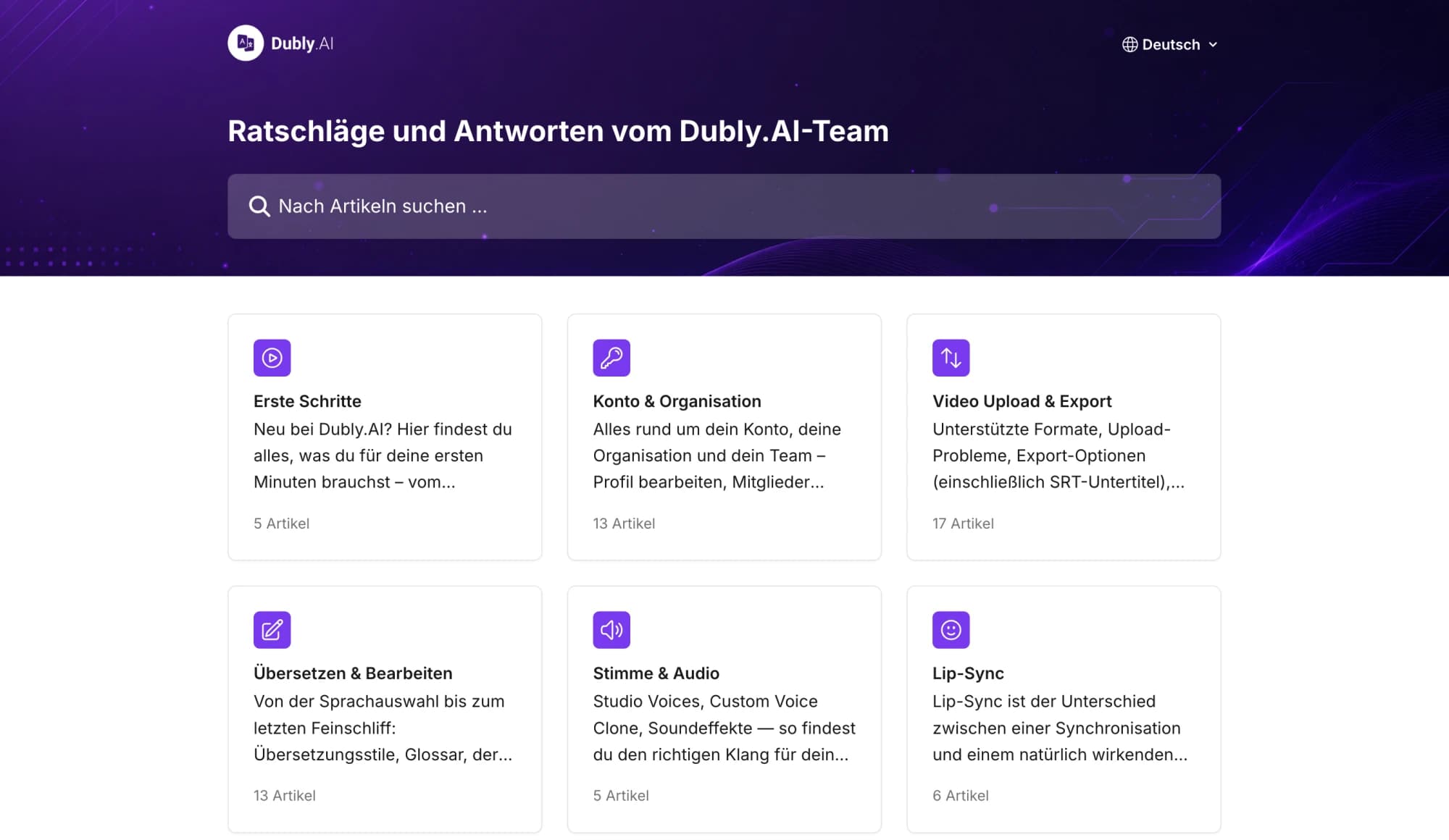Click the globe icon next to Deutsch
The width and height of the screenshot is (1449, 840).
tap(1129, 45)
